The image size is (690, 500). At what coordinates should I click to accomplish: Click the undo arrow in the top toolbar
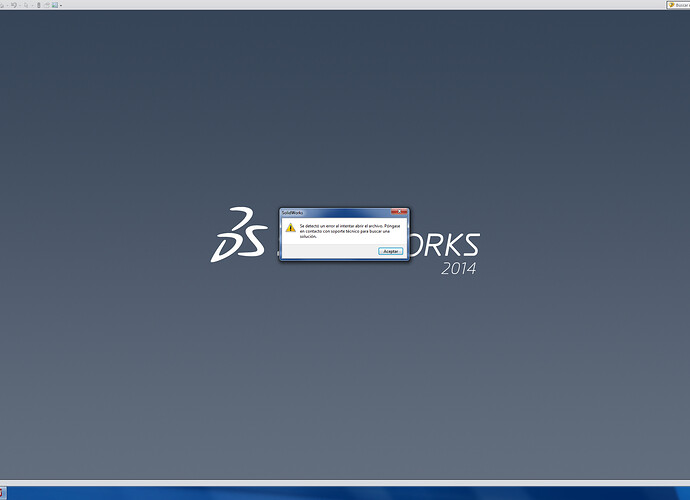tap(14, 5)
